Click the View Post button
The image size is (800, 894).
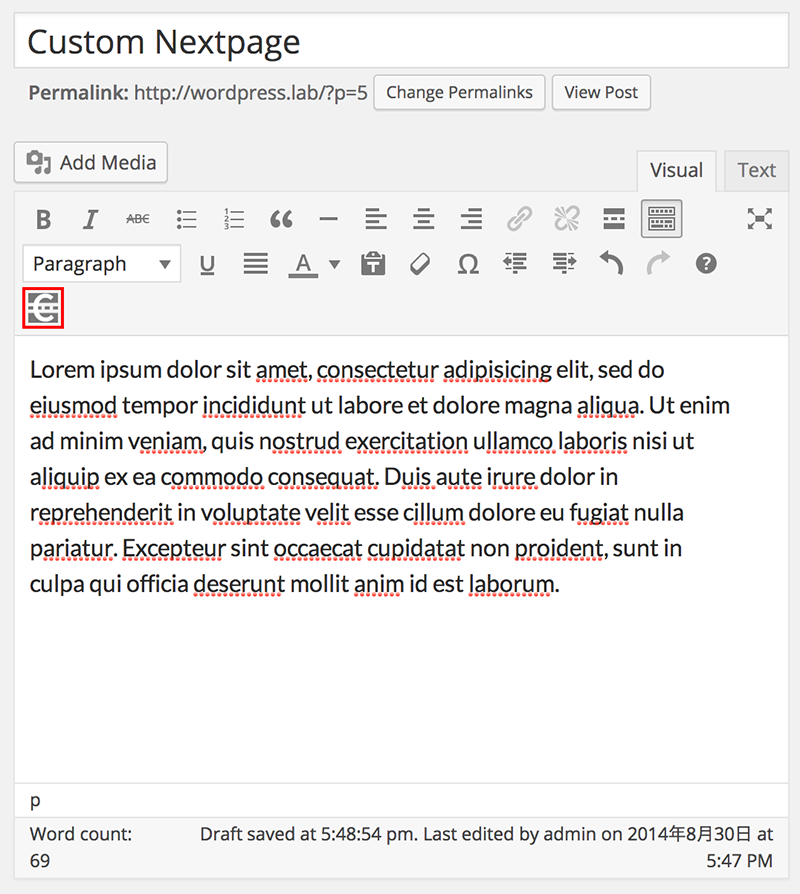tap(601, 92)
